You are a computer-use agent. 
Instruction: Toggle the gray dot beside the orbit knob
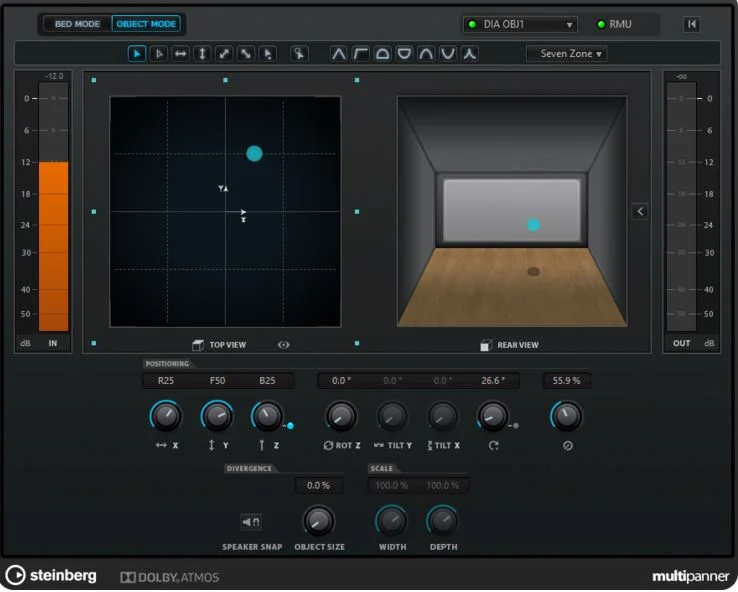point(516,426)
